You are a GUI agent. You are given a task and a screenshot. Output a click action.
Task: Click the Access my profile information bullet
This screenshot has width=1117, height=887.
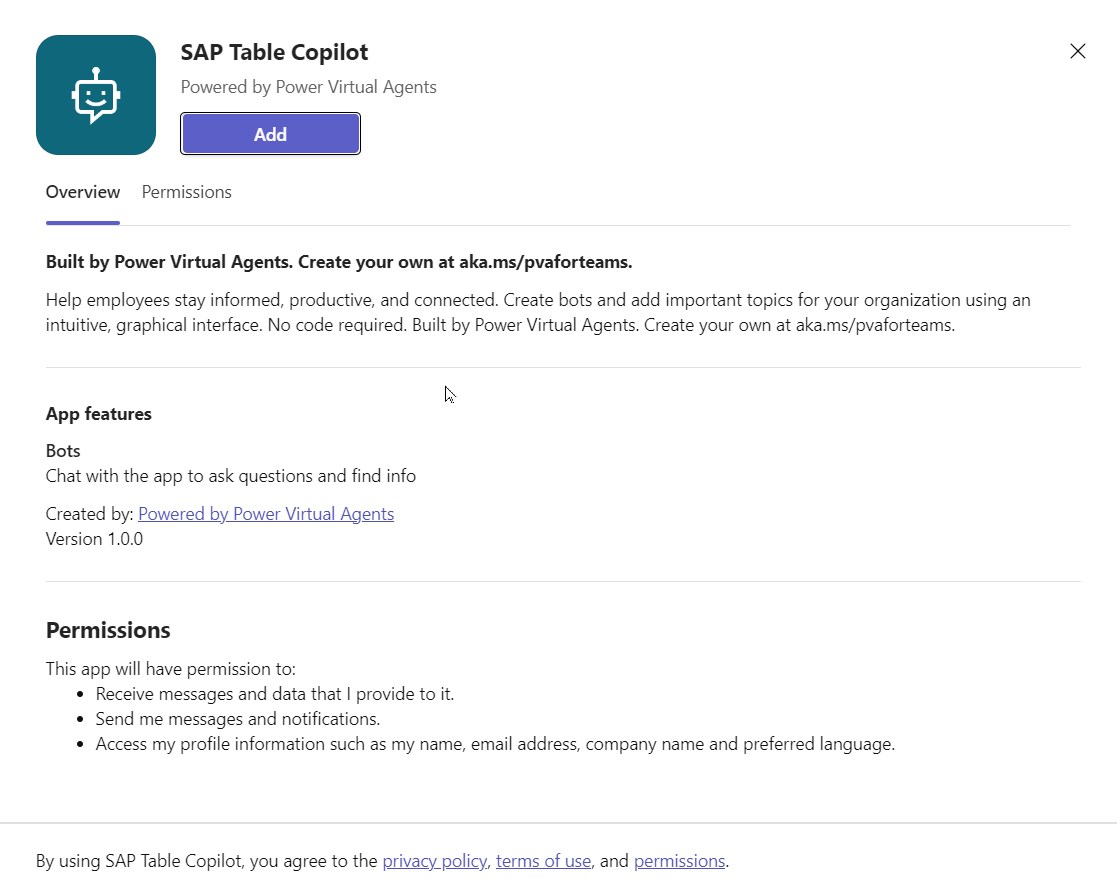tap(495, 744)
